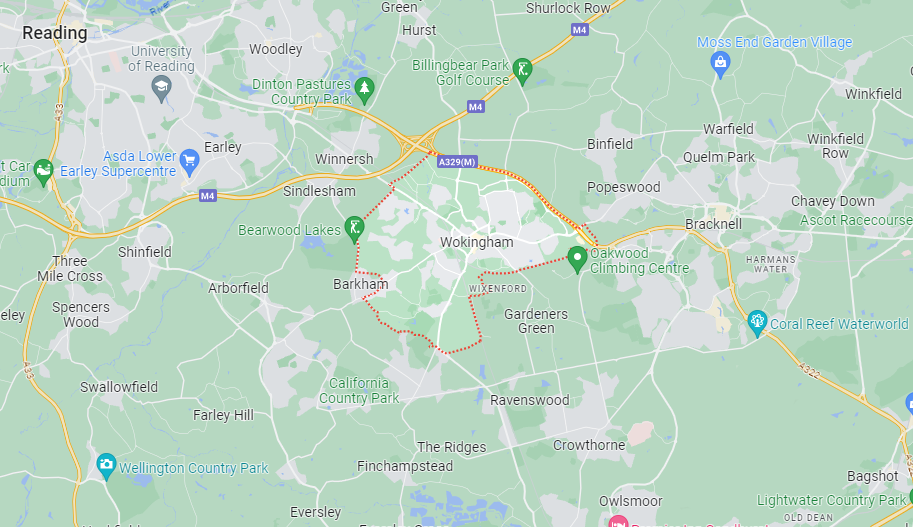This screenshot has height=527, width=913.
Task: Open the California Country Park label
Action: 359,391
